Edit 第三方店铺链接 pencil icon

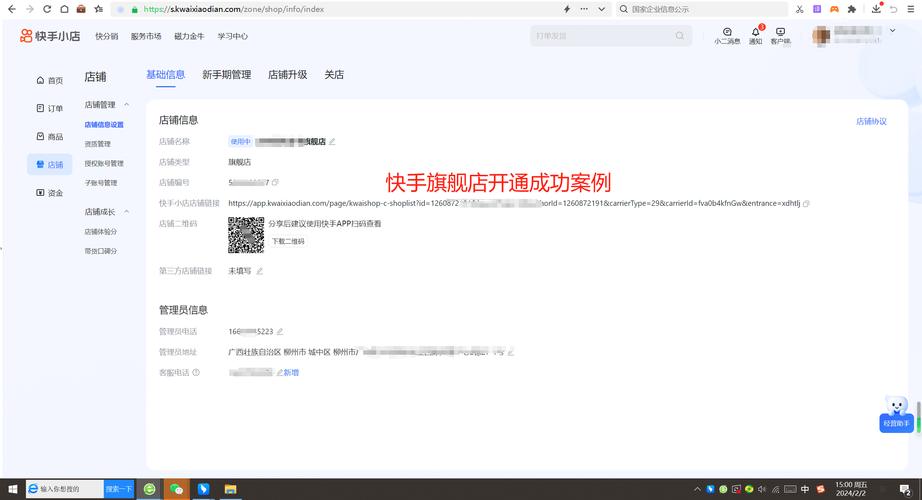[259, 271]
